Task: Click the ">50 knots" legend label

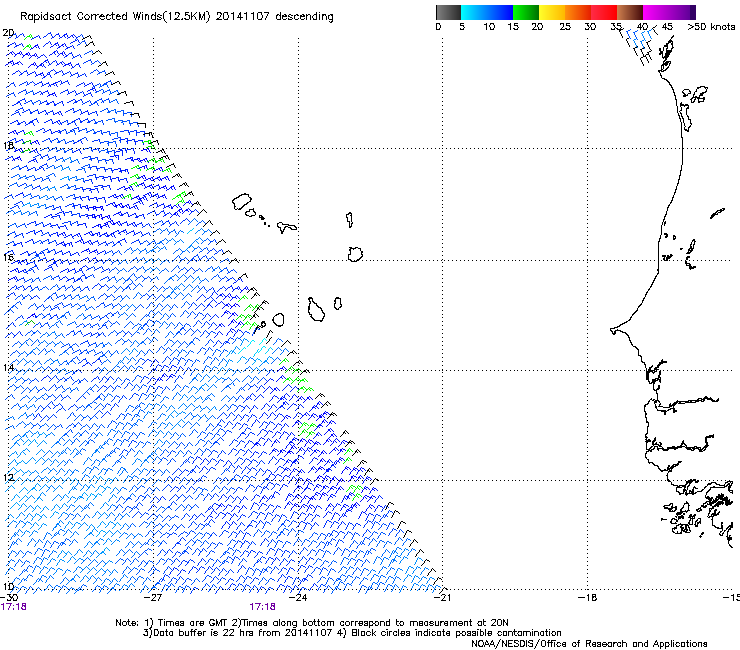Action: [x=711, y=27]
